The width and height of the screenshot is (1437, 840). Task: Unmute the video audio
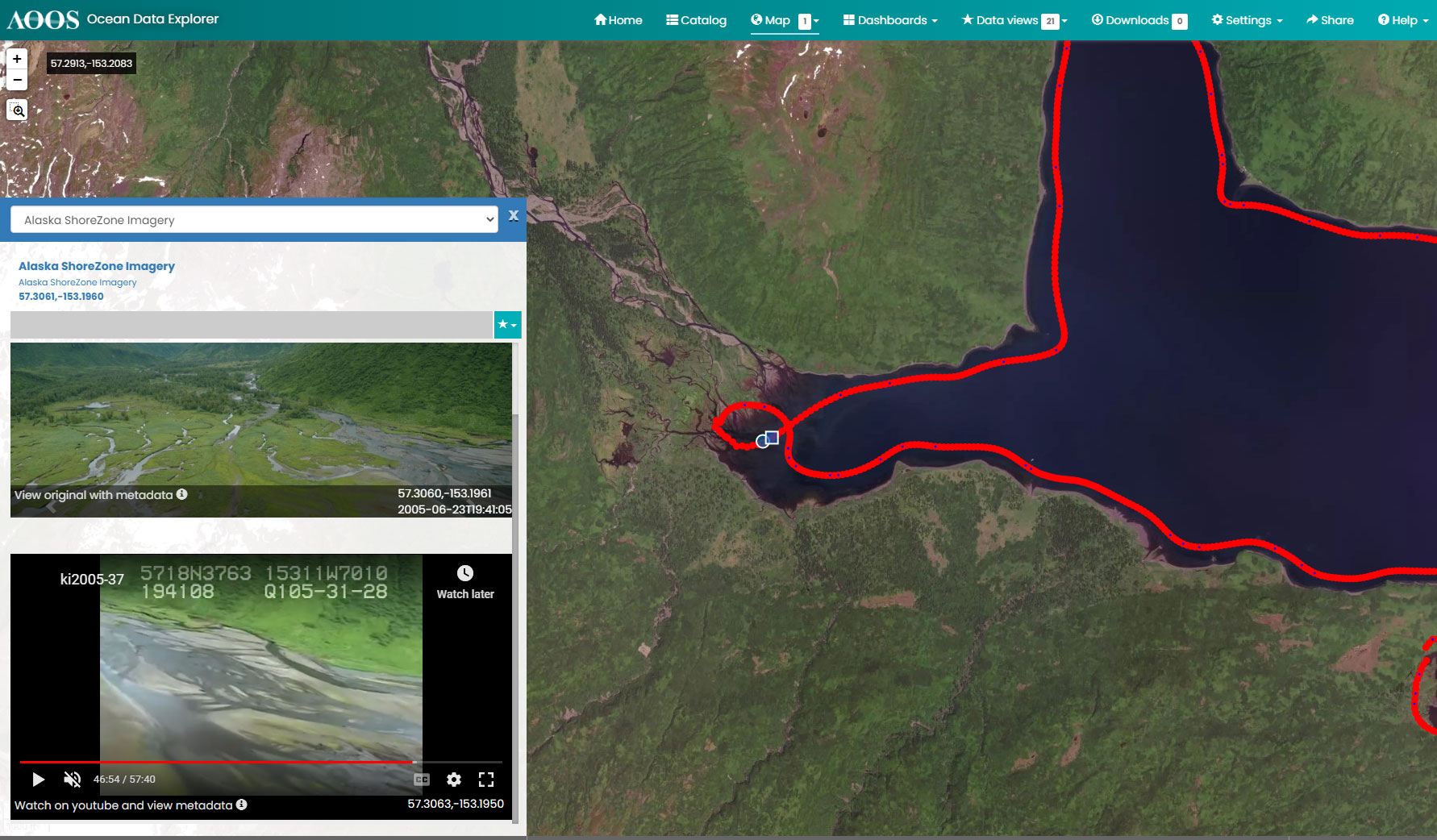coord(73,780)
